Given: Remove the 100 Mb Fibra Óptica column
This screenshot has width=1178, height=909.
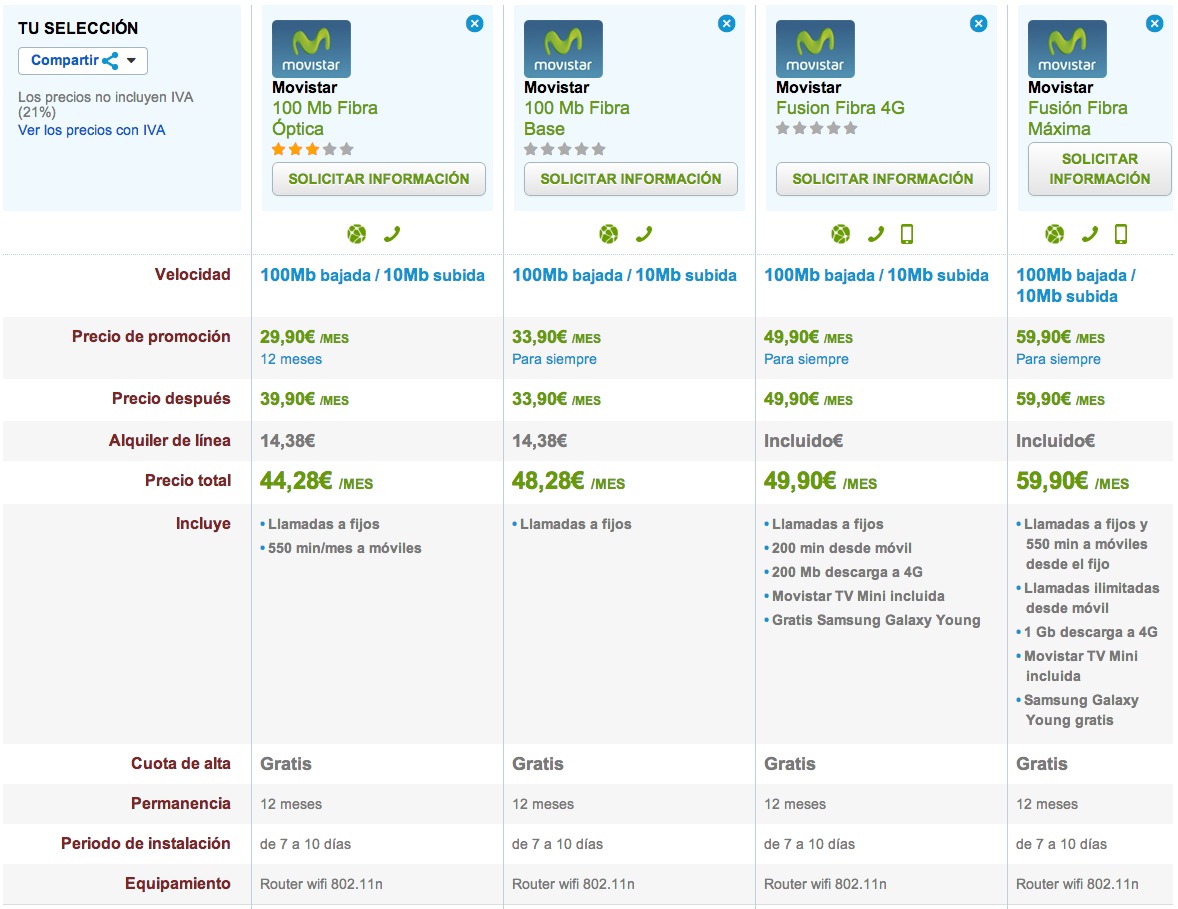Looking at the screenshot, I should [474, 24].
